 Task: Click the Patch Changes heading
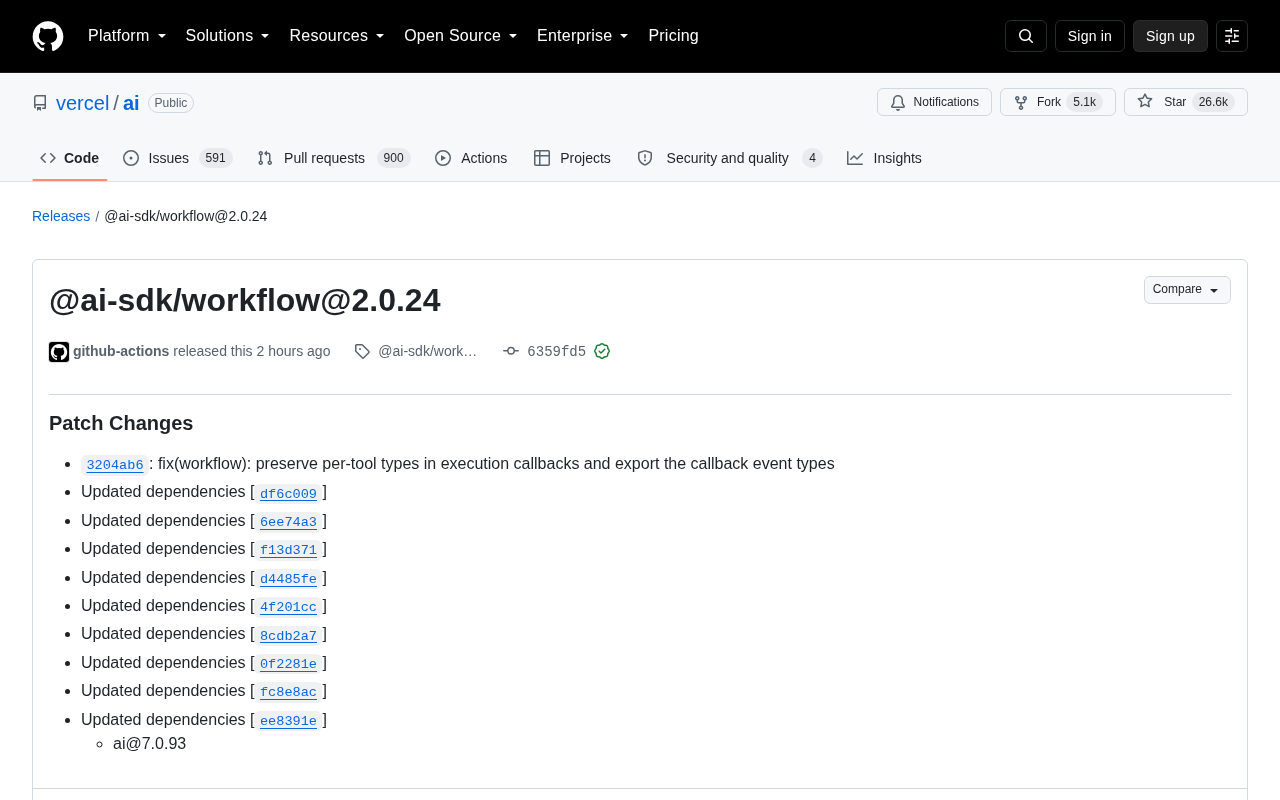(x=121, y=423)
